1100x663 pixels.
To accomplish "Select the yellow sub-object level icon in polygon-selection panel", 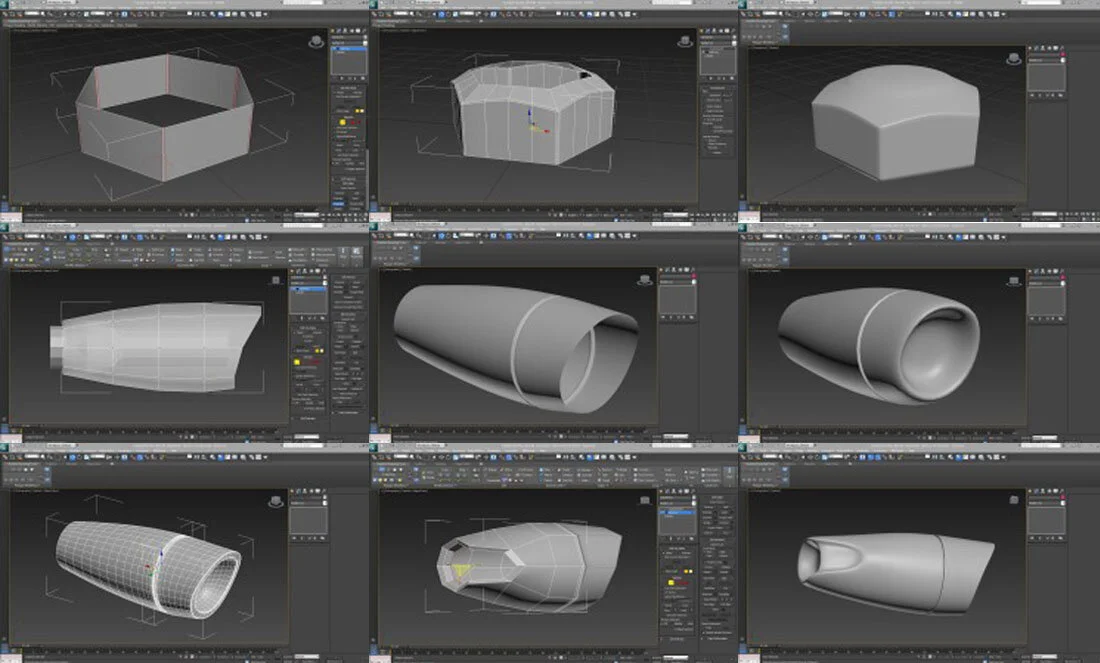I will click(671, 582).
